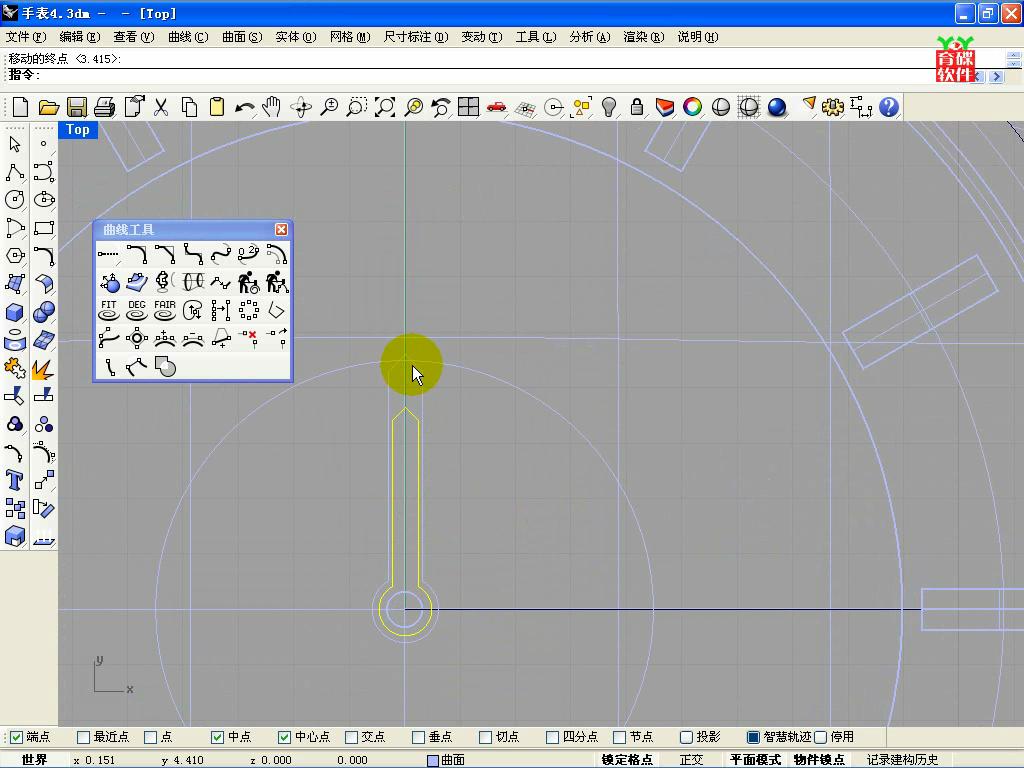
Task: Open Help with the question mark icon
Action: pyautogui.click(x=889, y=106)
